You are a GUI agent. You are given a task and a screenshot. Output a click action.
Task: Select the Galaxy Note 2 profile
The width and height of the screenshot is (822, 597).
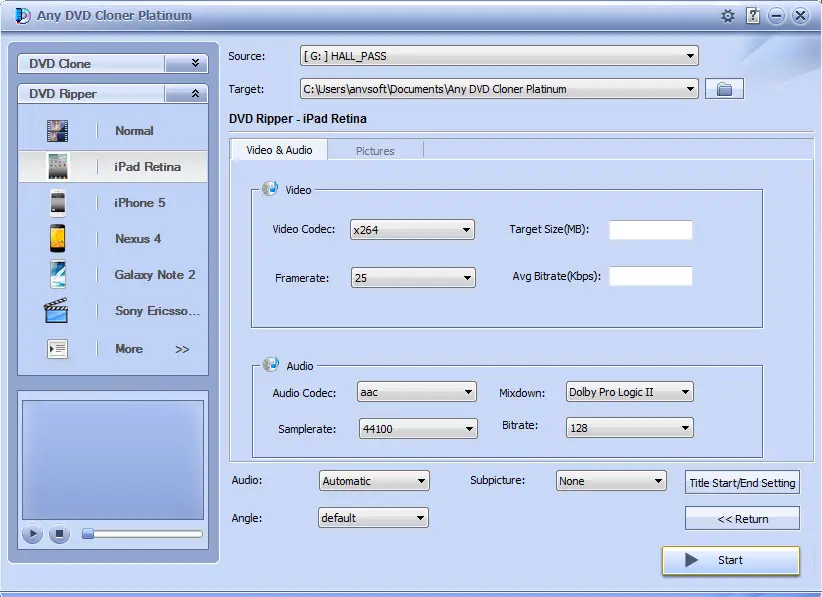click(113, 274)
